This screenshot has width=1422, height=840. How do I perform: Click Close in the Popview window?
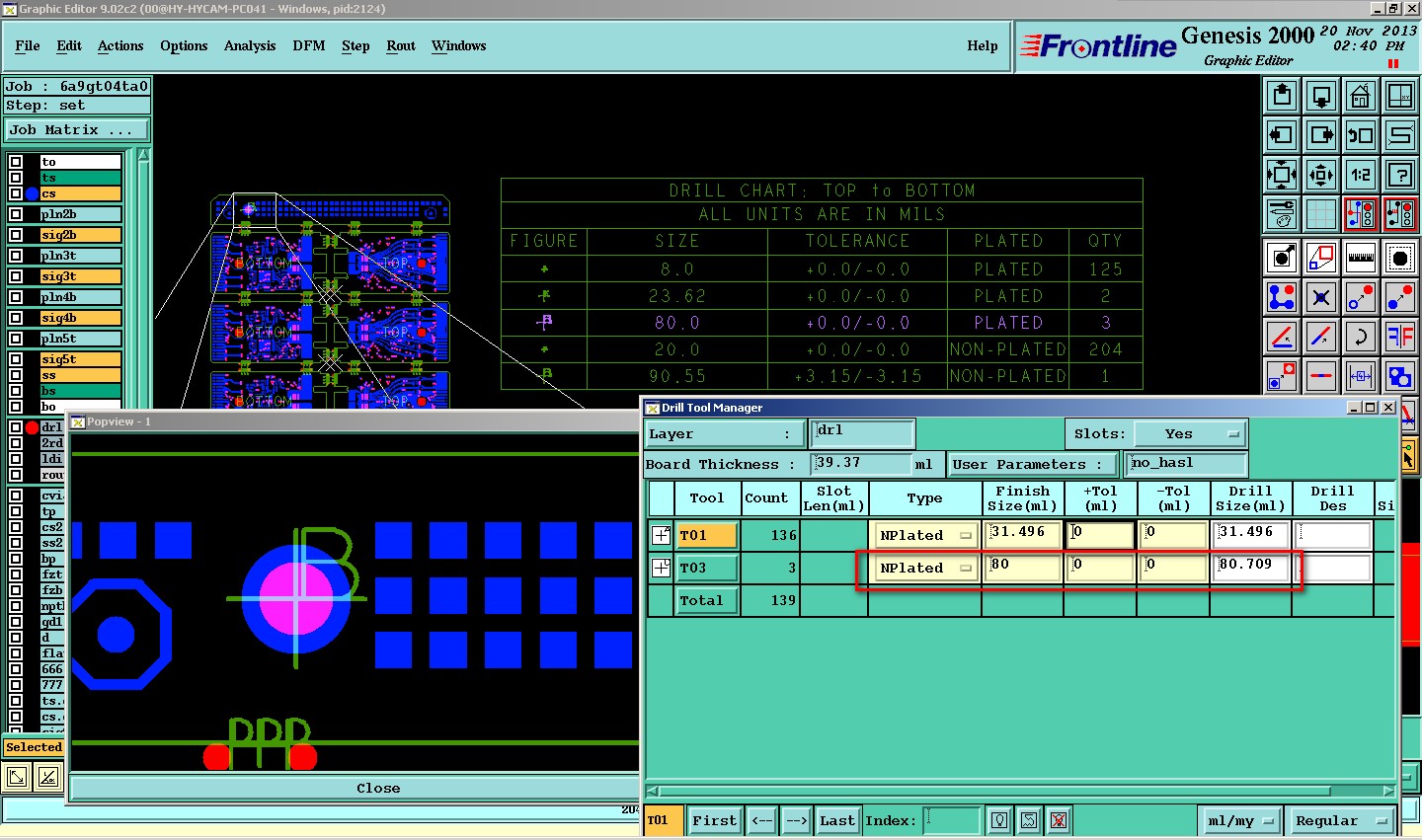click(x=378, y=788)
